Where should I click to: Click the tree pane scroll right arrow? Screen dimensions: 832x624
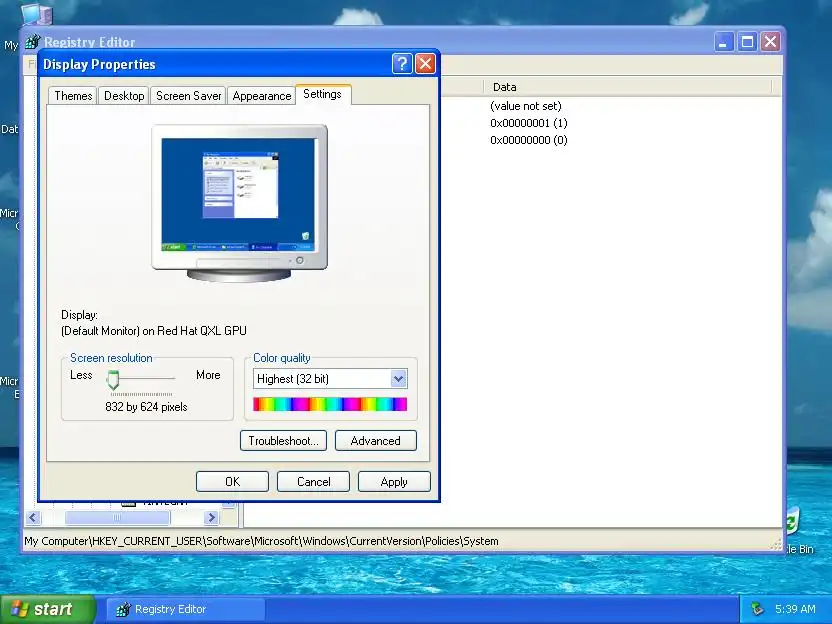coord(211,517)
